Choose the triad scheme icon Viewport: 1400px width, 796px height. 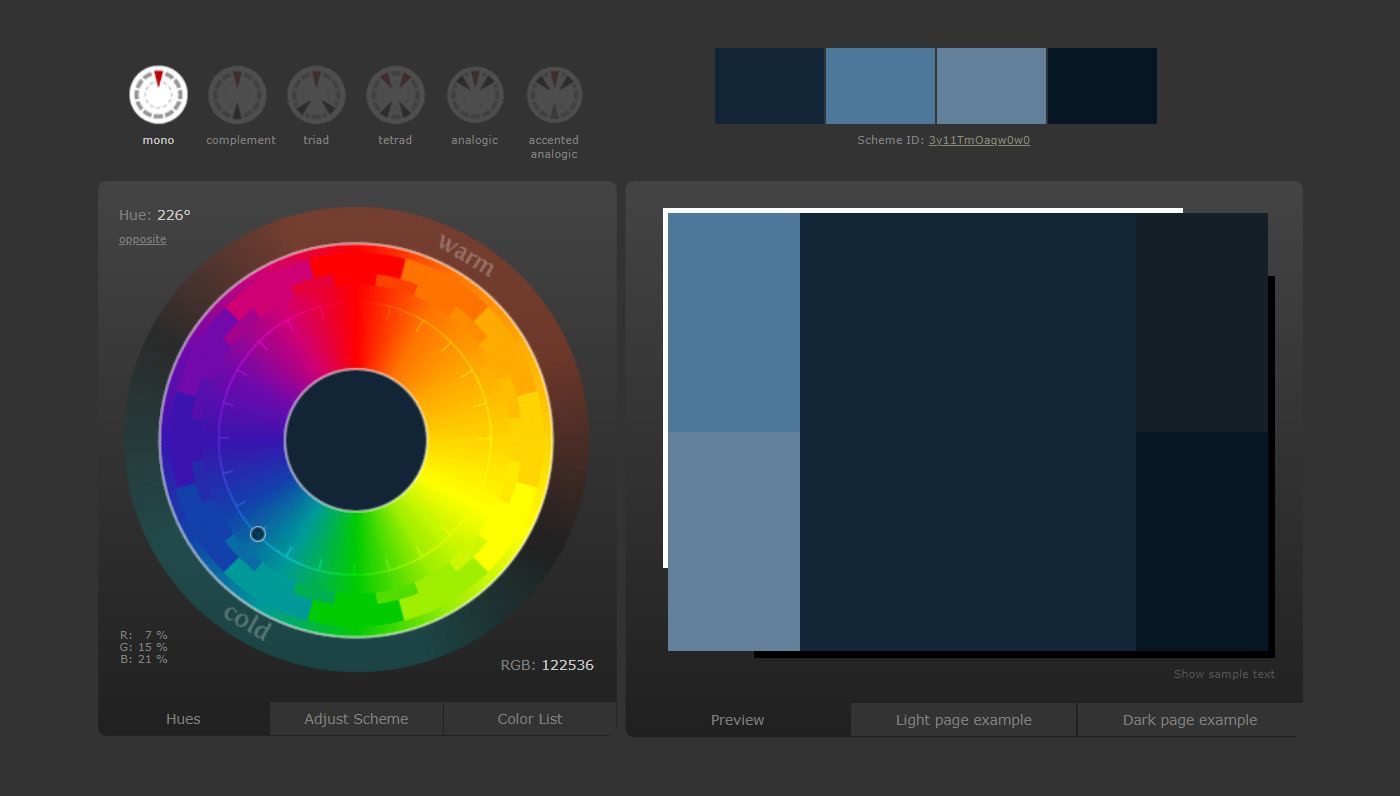[x=316, y=95]
